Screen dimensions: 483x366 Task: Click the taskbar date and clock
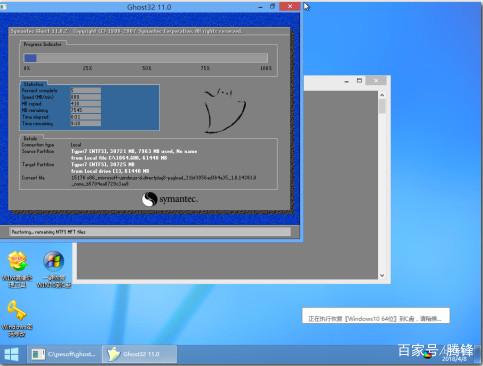point(454,359)
